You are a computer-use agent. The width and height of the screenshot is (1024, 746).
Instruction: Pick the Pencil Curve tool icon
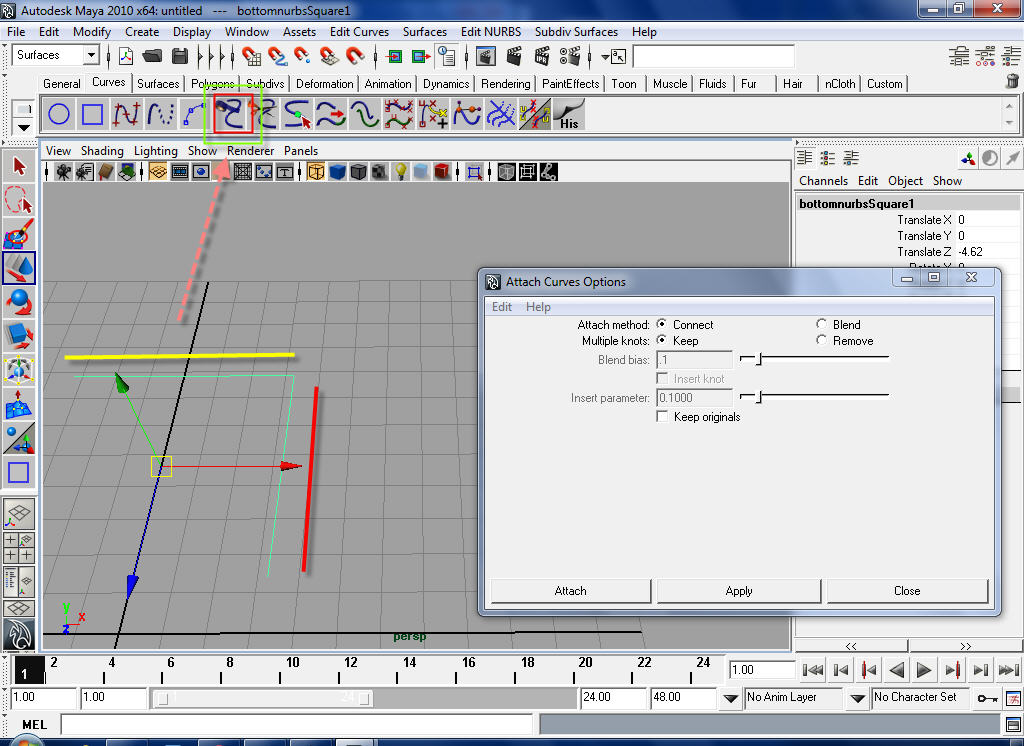click(x=160, y=114)
